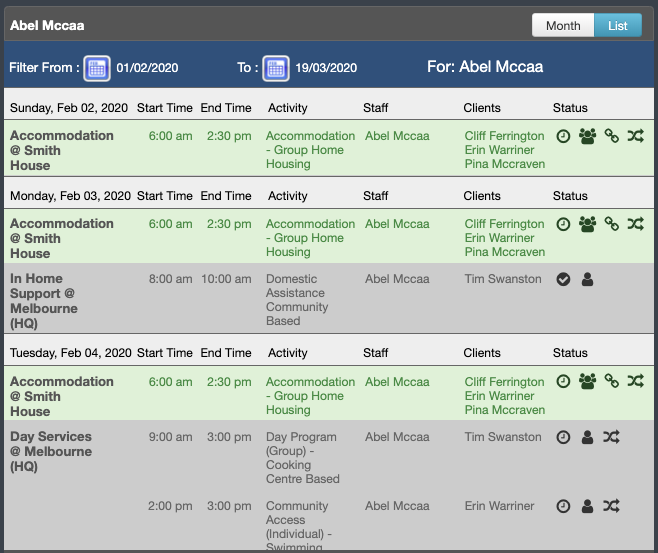Click the shuffle icon on Day Services shift
The image size is (658, 553).
(x=611, y=437)
